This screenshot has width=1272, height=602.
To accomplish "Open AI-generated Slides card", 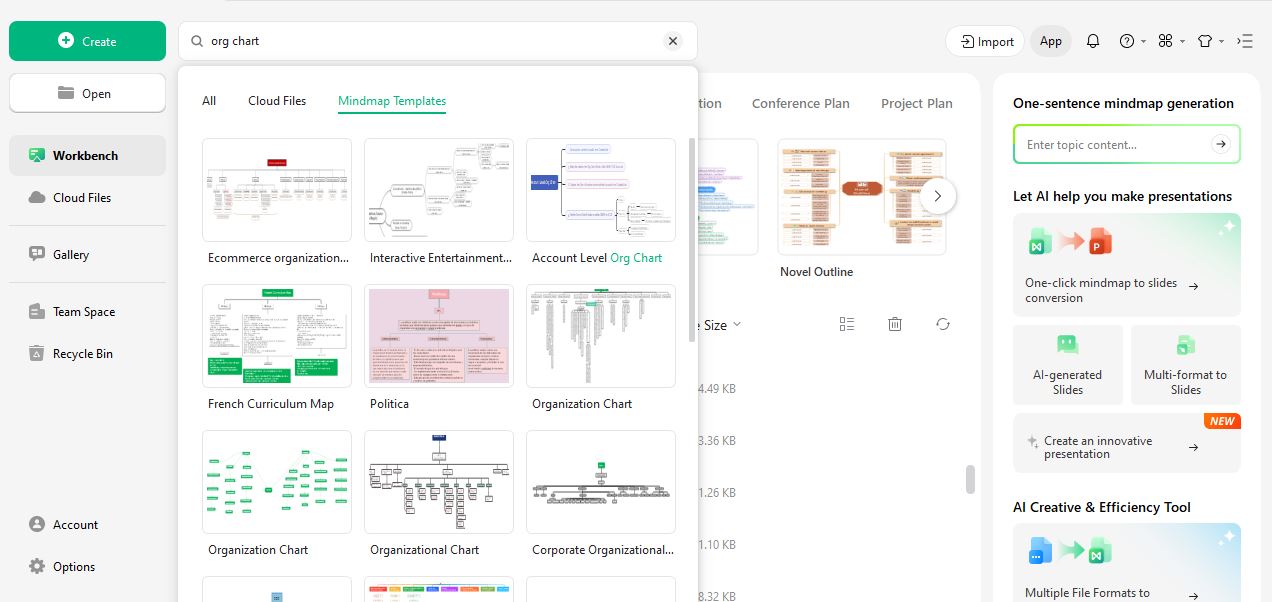I will pyautogui.click(x=1068, y=364).
